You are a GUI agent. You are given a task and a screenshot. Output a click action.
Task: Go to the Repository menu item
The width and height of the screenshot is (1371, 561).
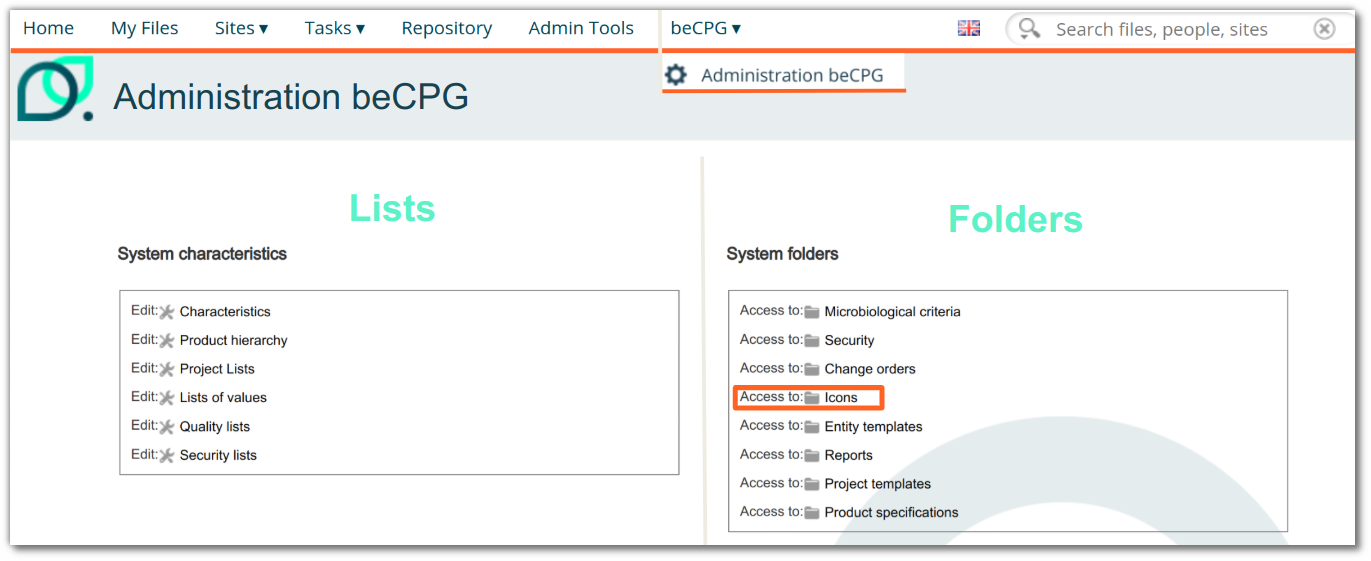click(x=446, y=29)
